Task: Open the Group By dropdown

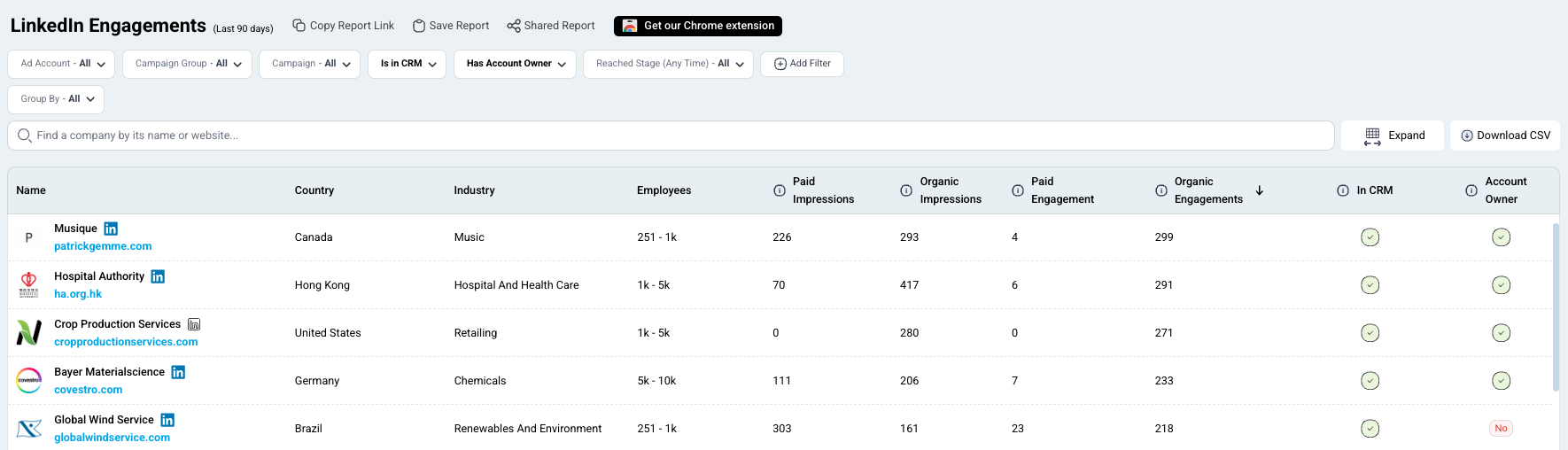Action: 57,99
